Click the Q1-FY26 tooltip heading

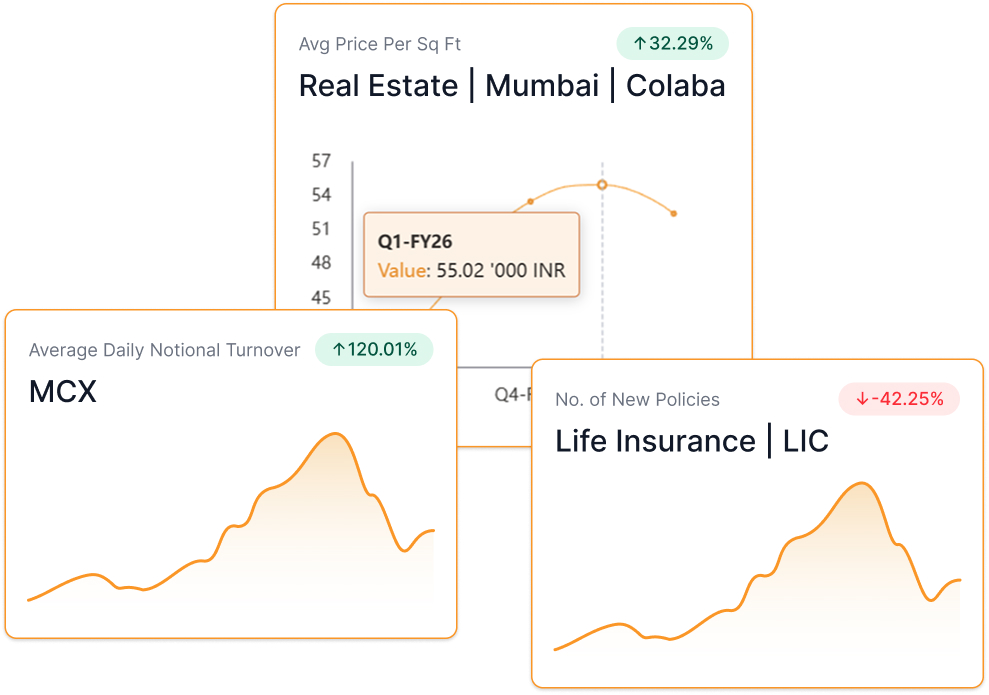pos(412,242)
